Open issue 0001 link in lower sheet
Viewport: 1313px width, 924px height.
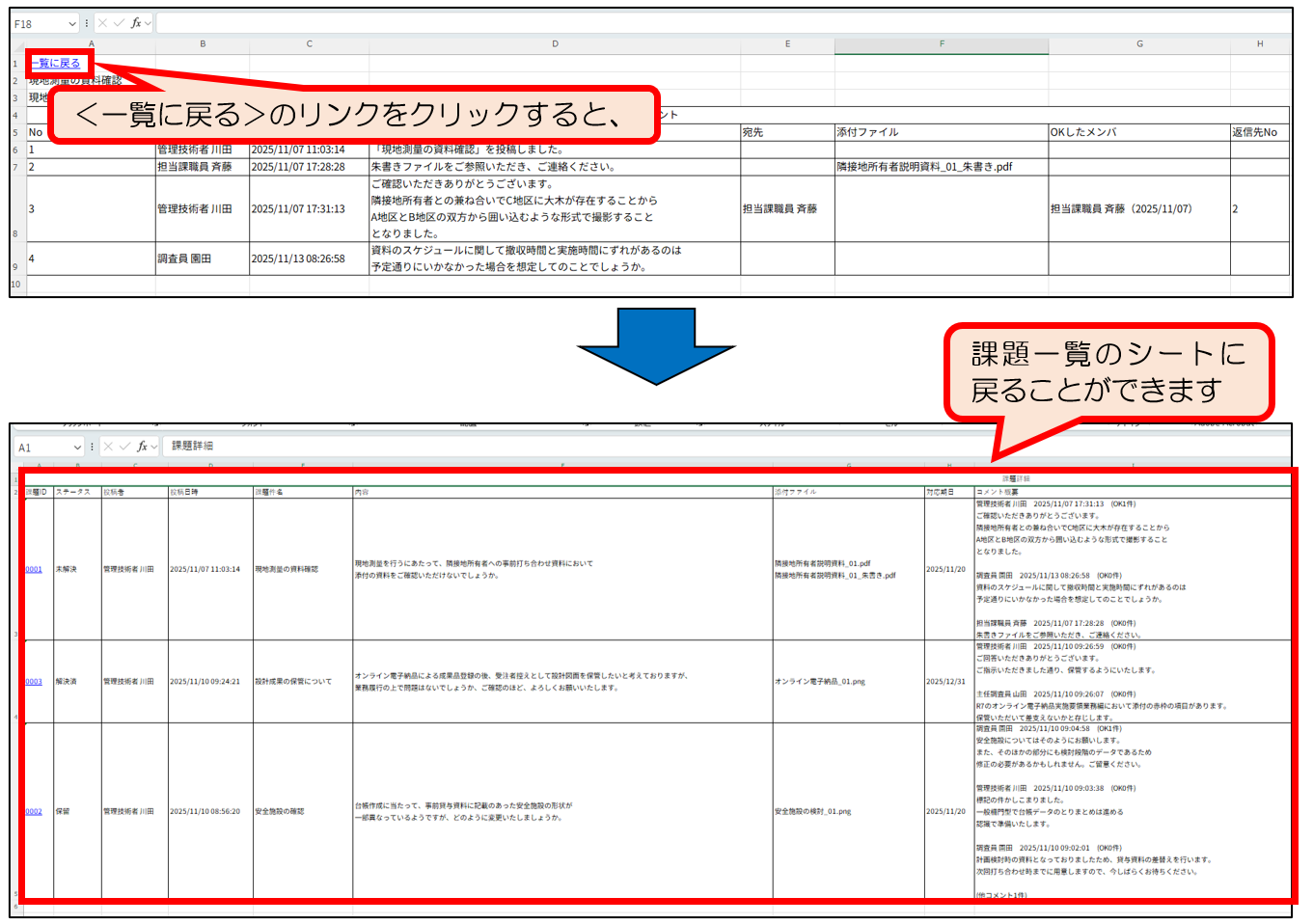(34, 570)
